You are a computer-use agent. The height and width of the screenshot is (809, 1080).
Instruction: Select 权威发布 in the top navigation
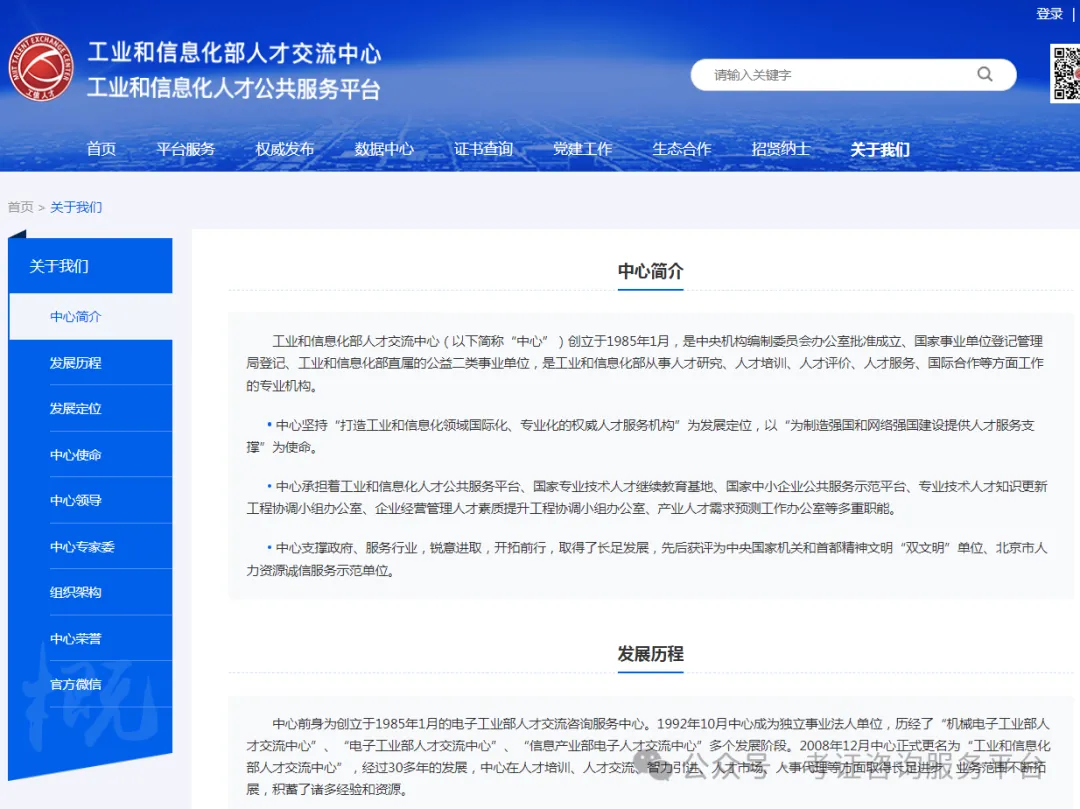click(x=285, y=149)
